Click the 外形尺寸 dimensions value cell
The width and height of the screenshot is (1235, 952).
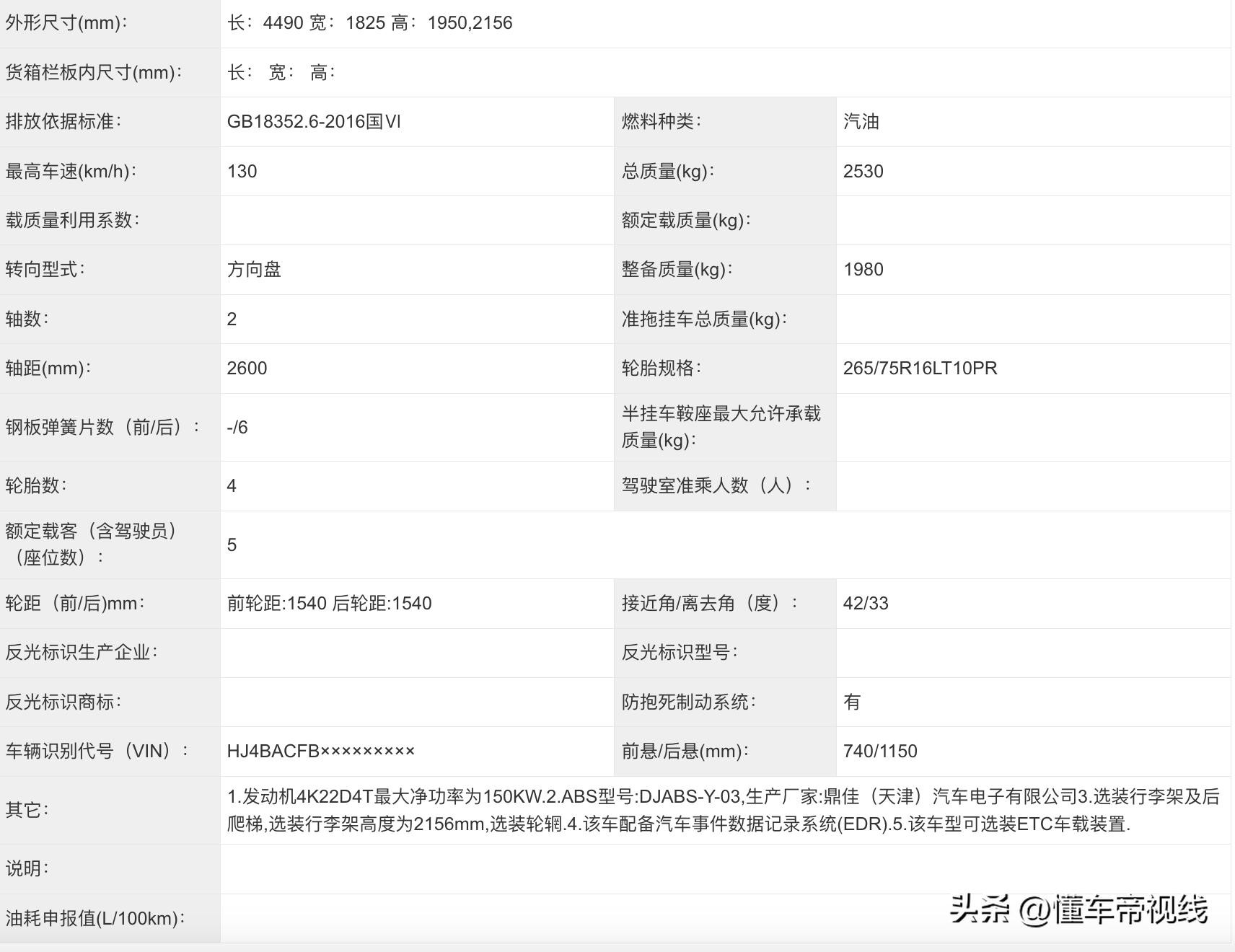click(x=369, y=23)
